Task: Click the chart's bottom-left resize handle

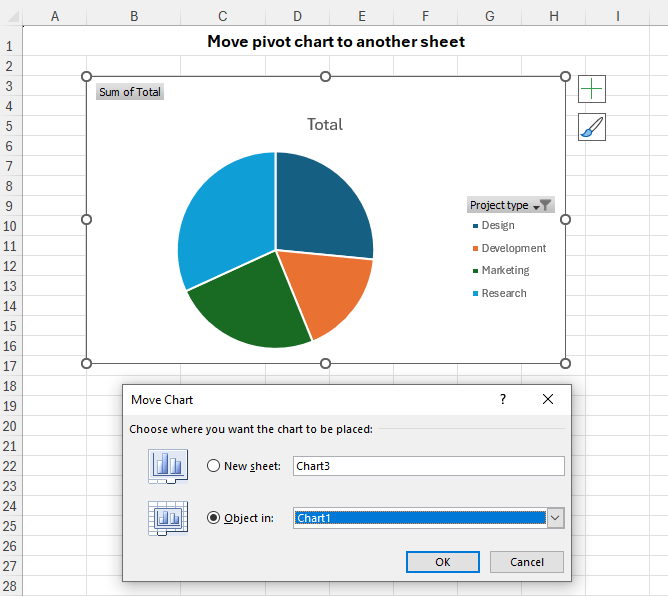Action: click(x=86, y=363)
